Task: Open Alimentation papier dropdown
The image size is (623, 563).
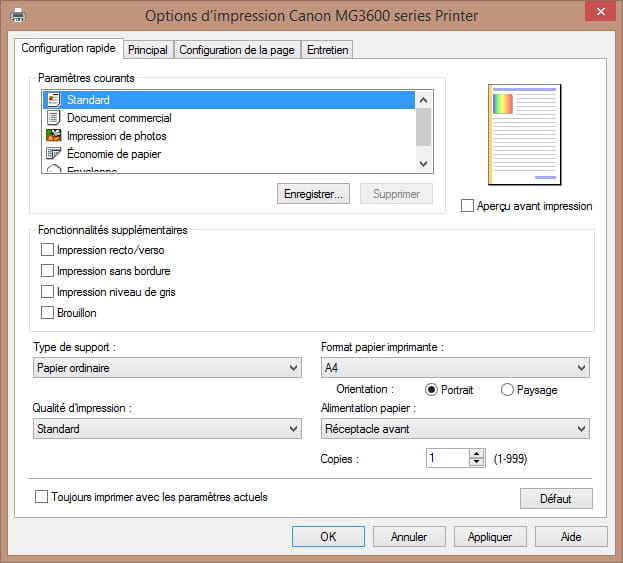Action: coord(455,429)
